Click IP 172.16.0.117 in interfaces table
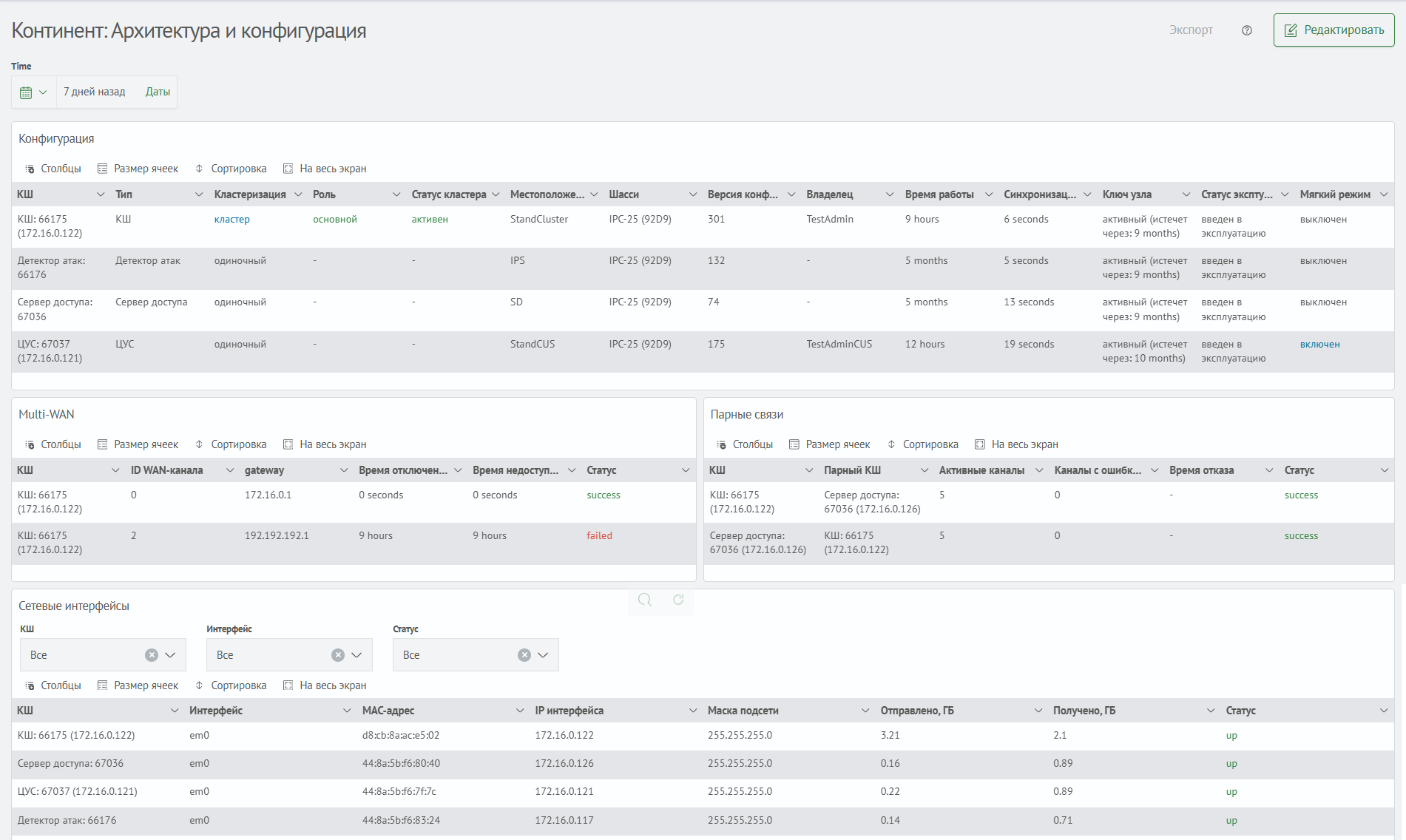This screenshot has width=1406, height=840. tap(564, 821)
